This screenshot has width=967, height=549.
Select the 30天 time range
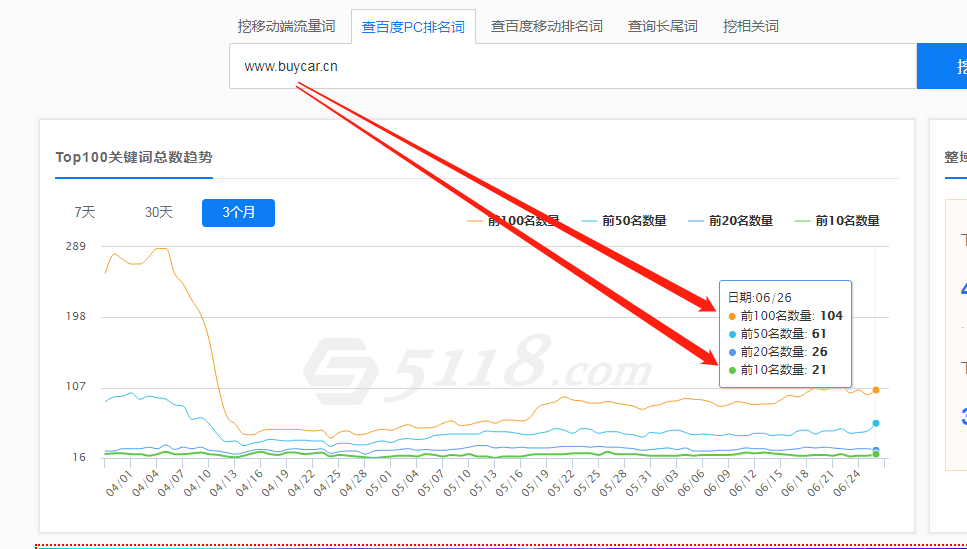click(158, 212)
